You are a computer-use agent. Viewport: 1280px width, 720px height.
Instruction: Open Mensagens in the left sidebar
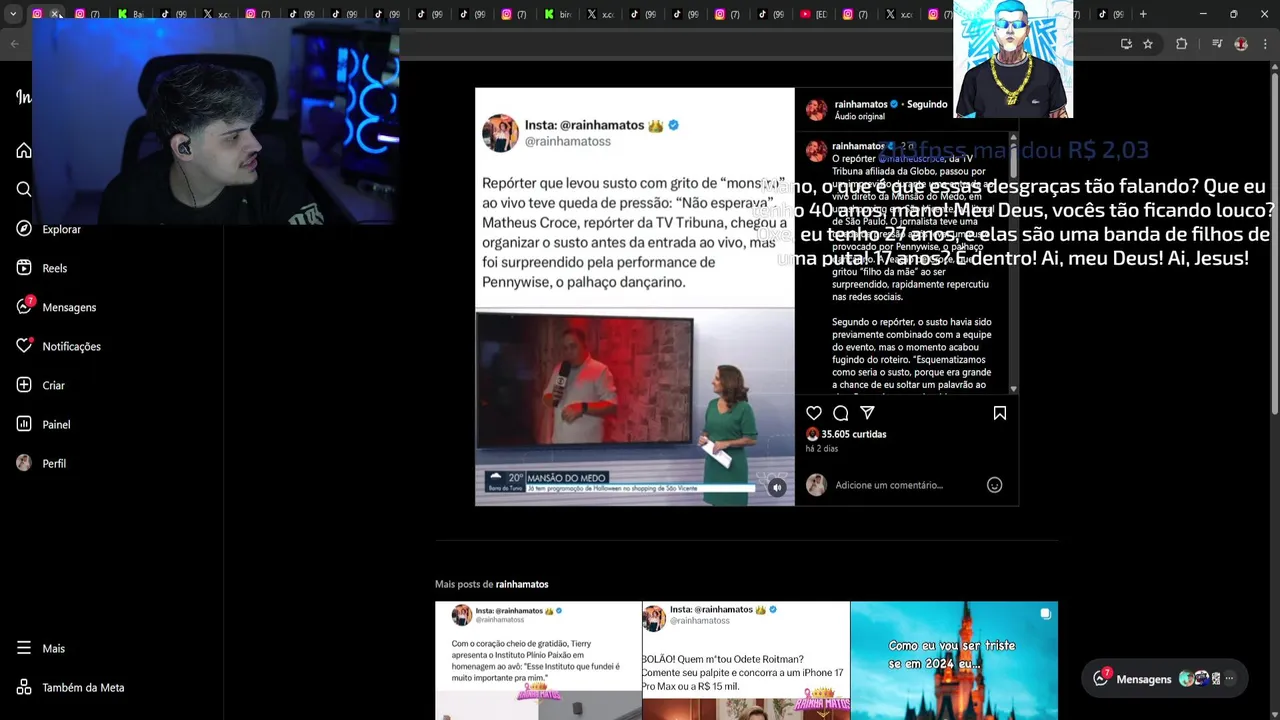click(x=56, y=307)
